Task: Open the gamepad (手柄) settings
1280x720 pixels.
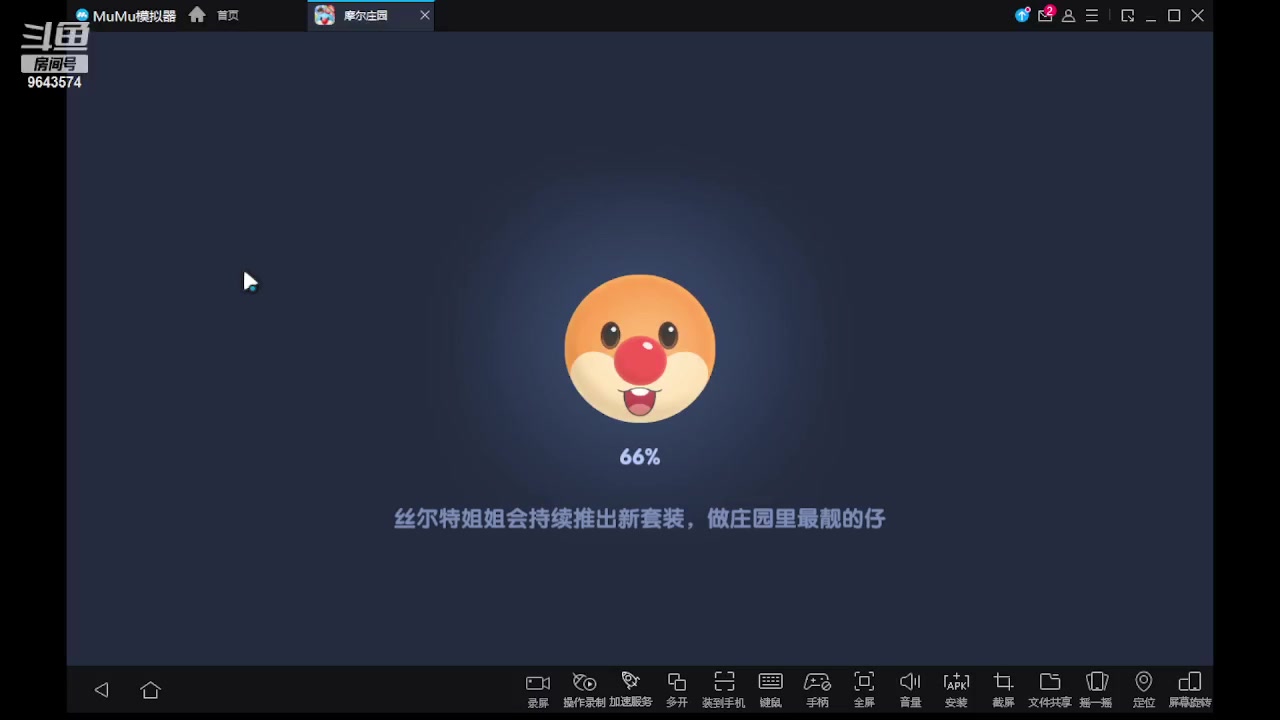Action: pos(817,688)
